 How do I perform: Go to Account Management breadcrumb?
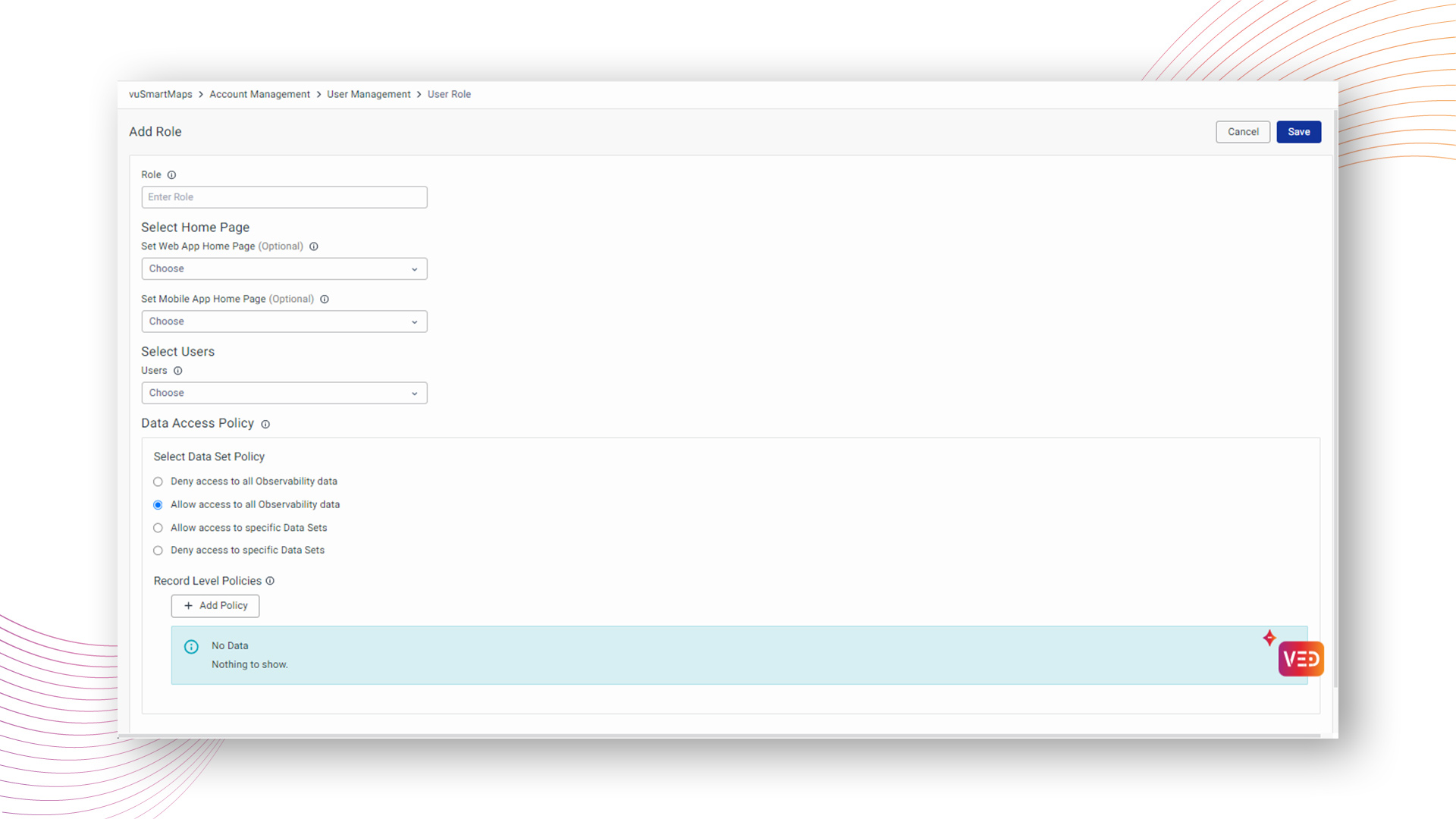(259, 95)
